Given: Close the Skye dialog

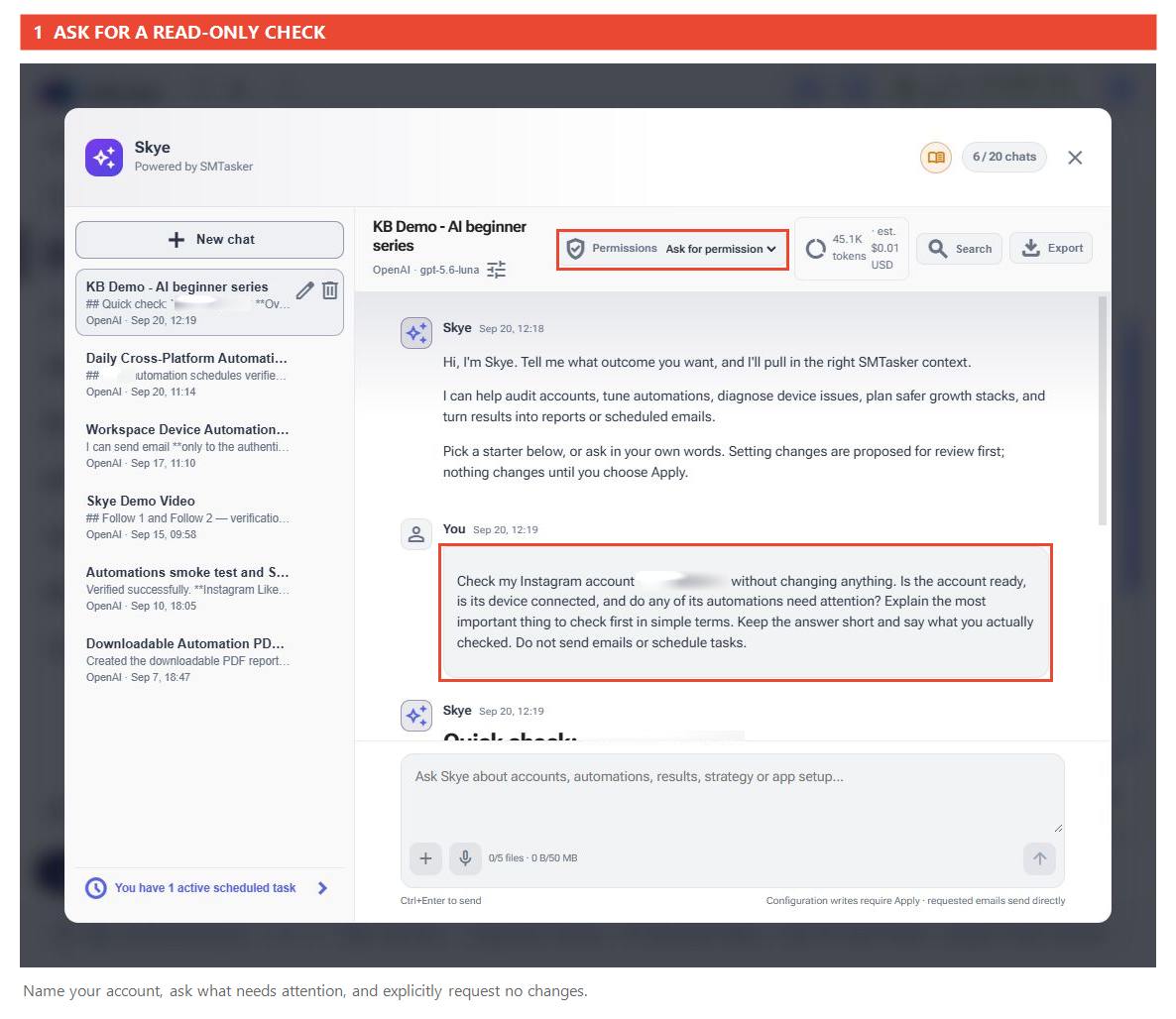Looking at the screenshot, I should coord(1075,158).
